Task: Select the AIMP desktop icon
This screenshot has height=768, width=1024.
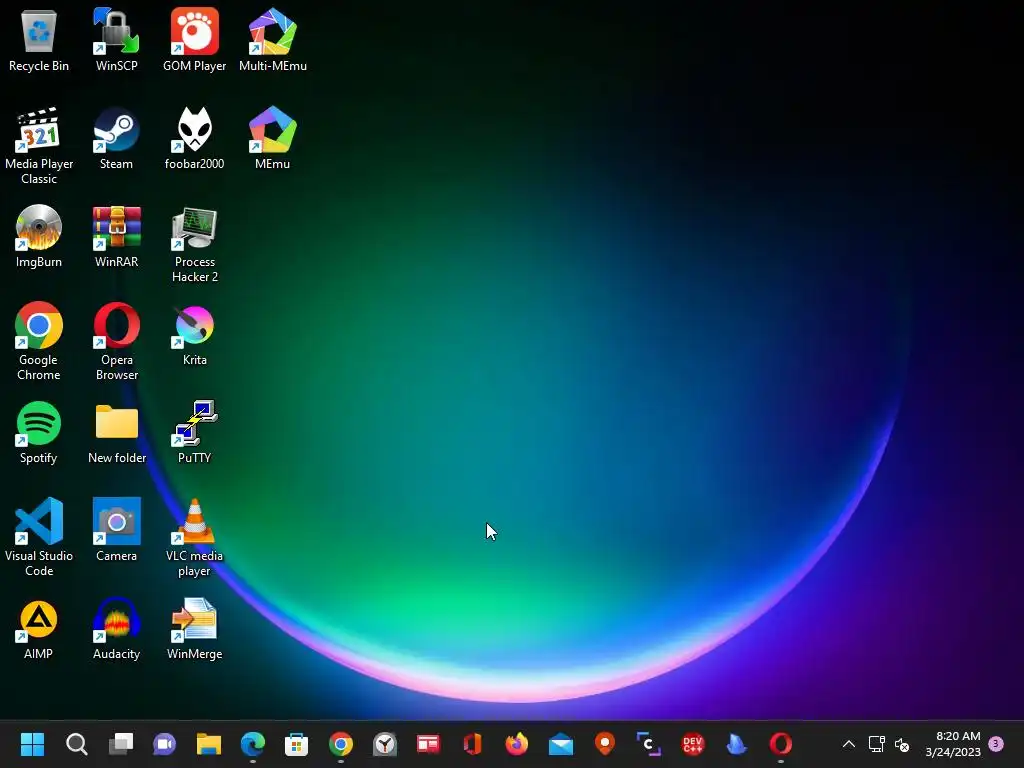Action: tap(39, 628)
